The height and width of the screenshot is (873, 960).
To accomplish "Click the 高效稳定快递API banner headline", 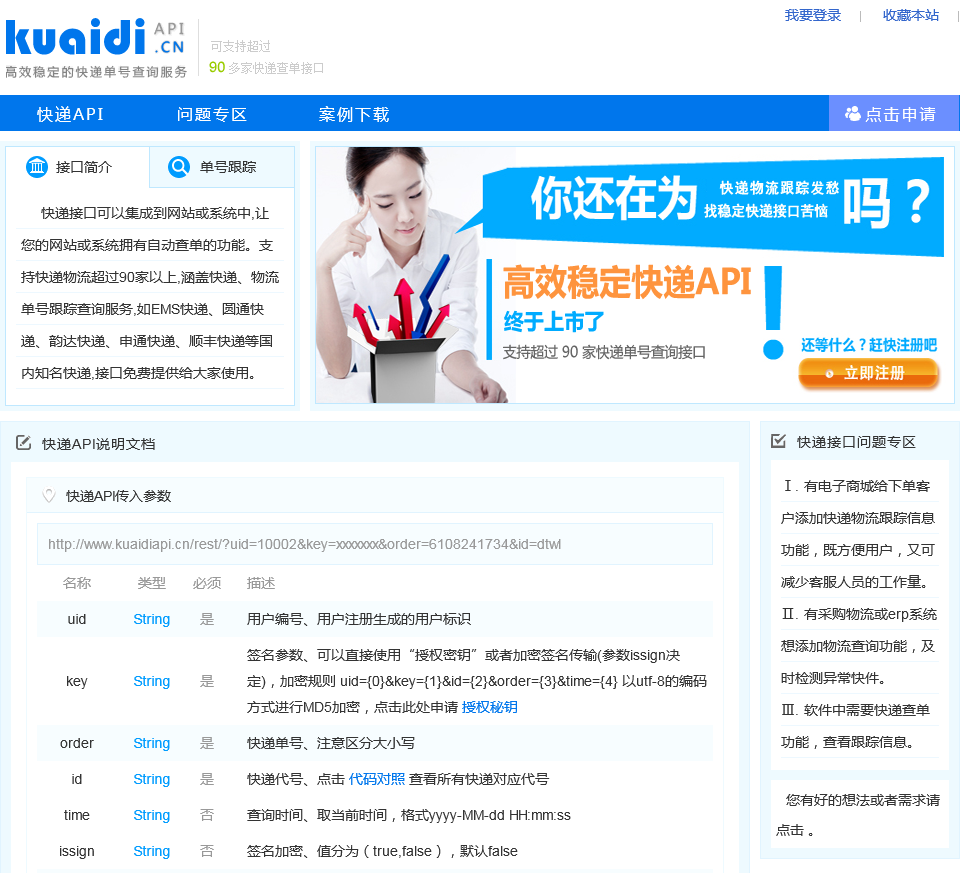I will (626, 282).
